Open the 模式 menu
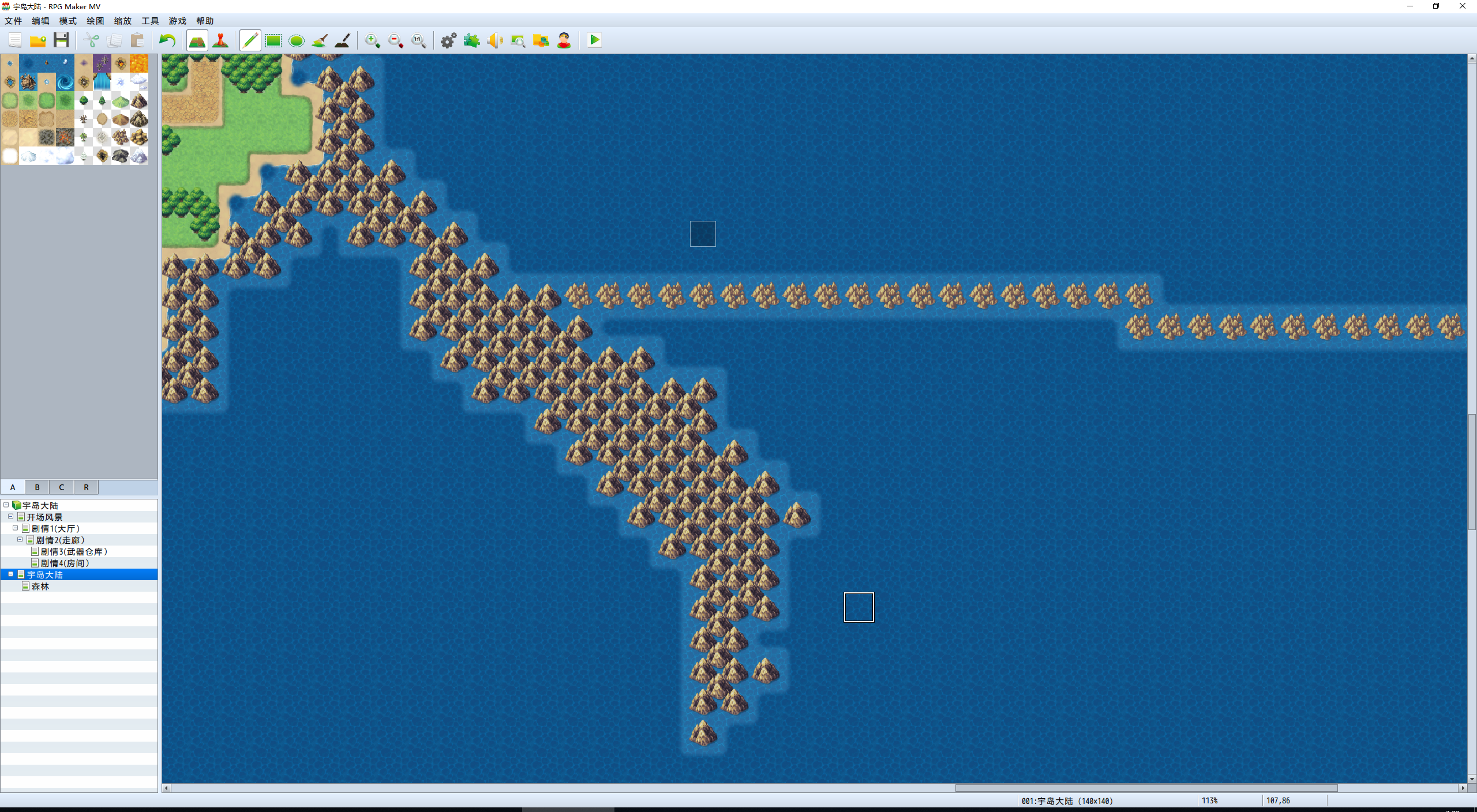The width and height of the screenshot is (1477, 812). [68, 21]
